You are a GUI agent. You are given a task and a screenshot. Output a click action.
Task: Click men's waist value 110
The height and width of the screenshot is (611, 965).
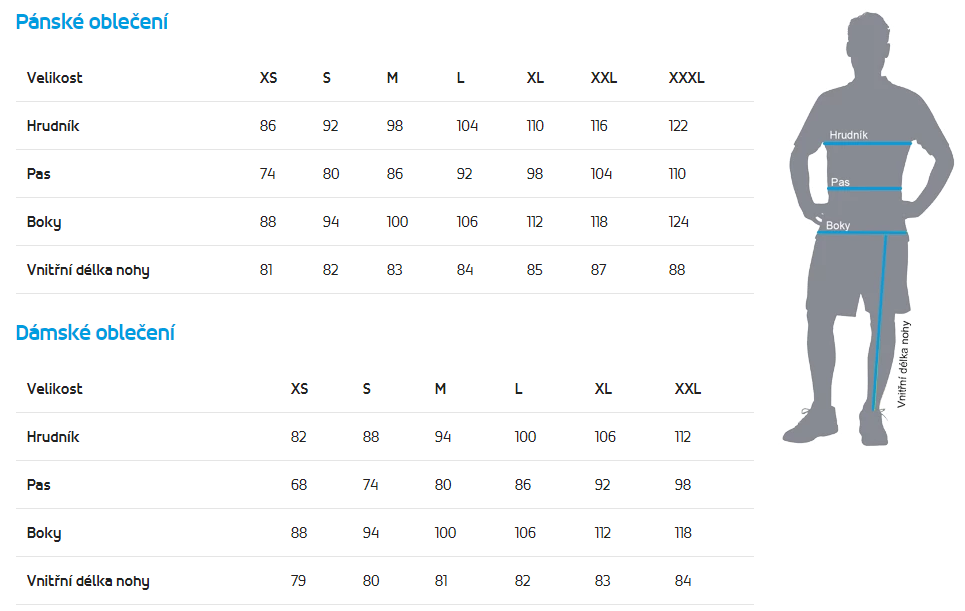click(677, 174)
